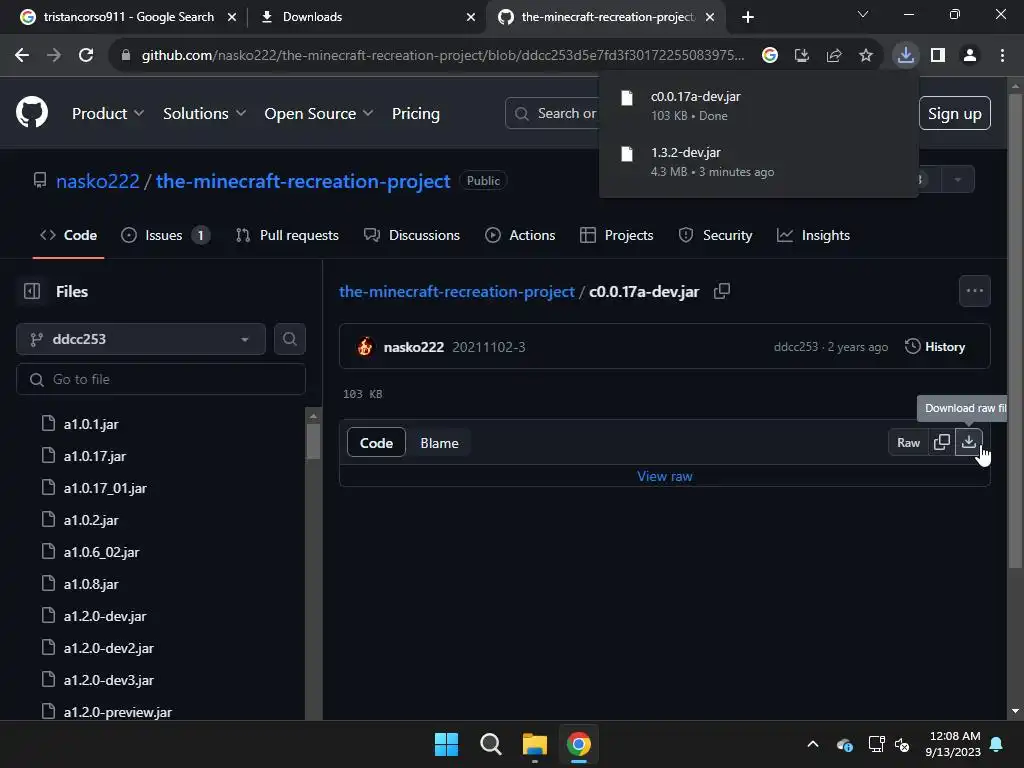Open Windows taskbar Search
1024x768 pixels.
tap(490, 744)
